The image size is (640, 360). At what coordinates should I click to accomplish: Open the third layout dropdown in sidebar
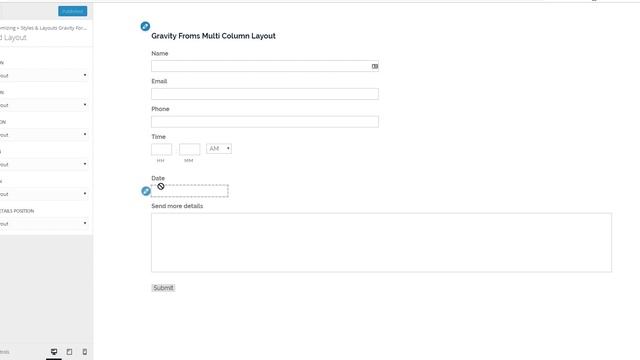(x=44, y=135)
